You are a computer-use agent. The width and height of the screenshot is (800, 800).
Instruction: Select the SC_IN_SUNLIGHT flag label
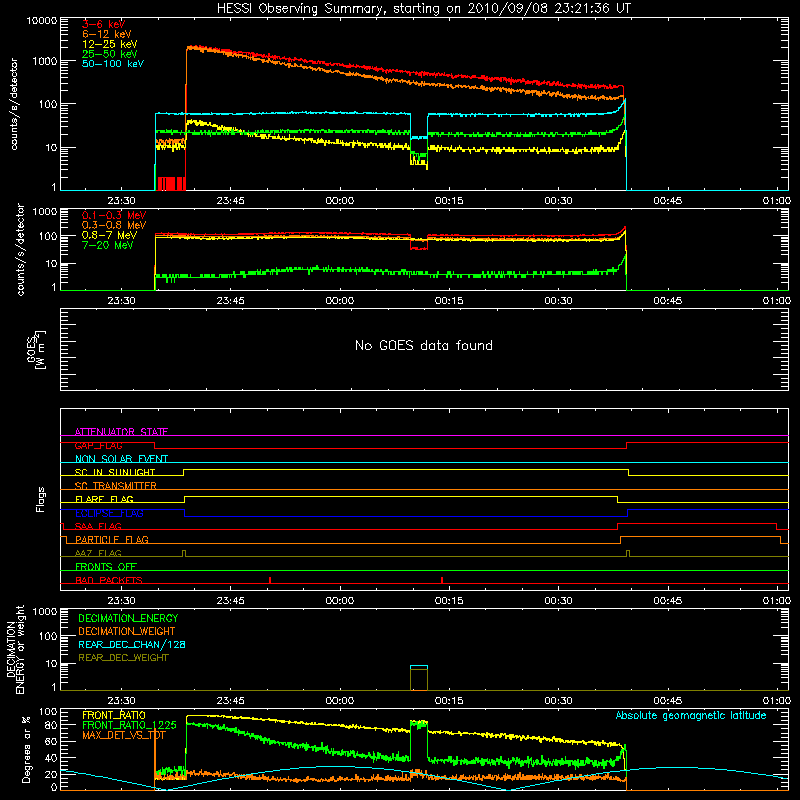[x=115, y=472]
